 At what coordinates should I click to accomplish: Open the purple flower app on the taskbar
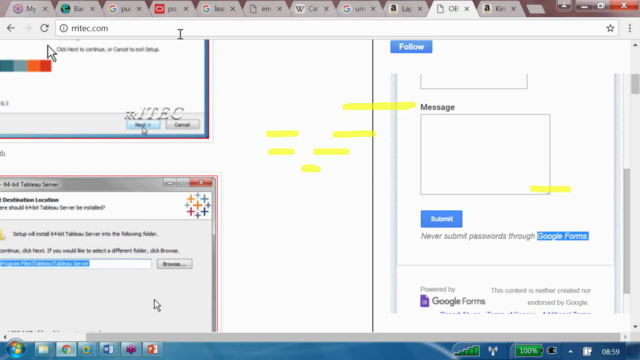pos(131,350)
